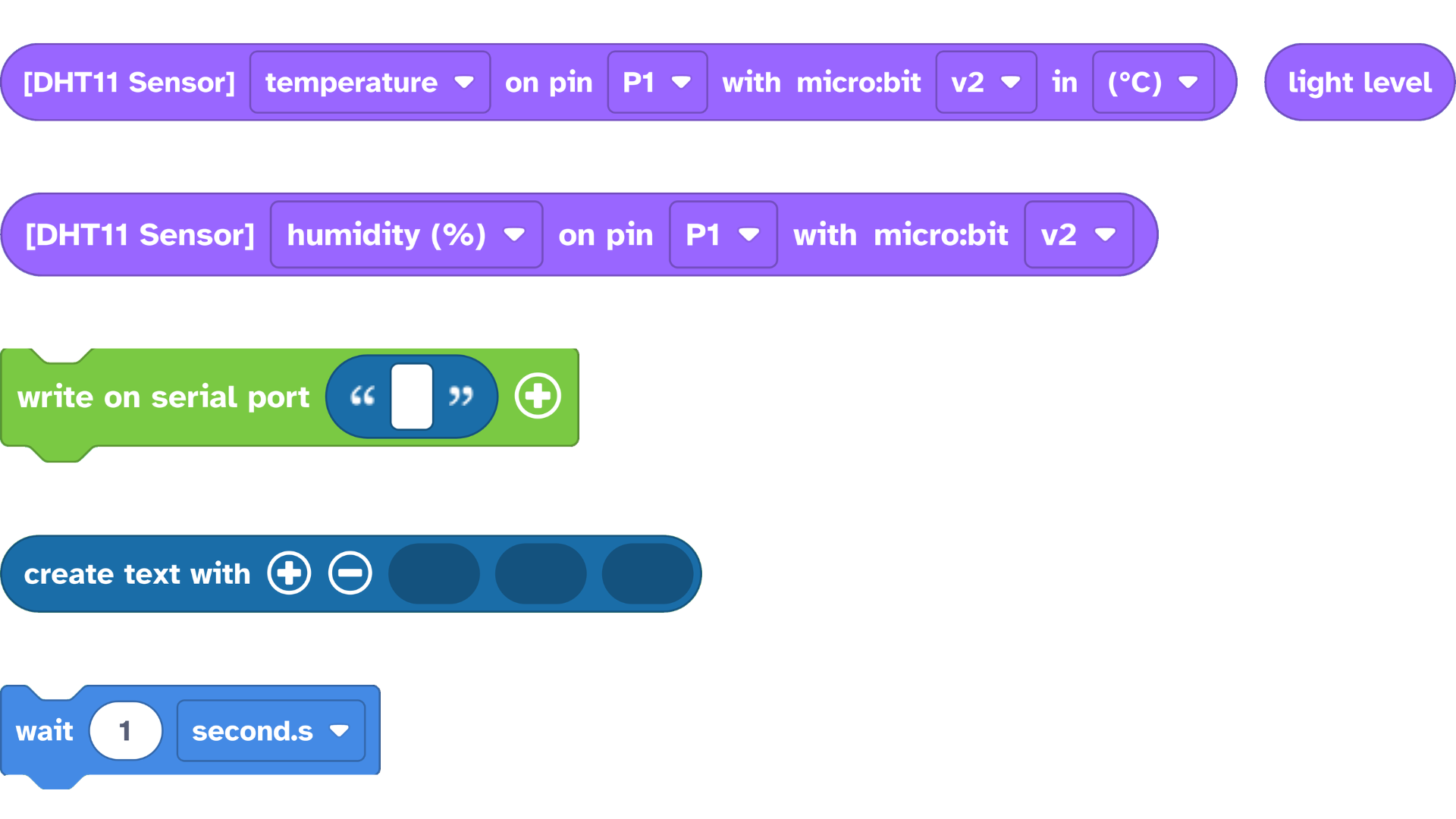Click plus icon on write on serial port block
Viewport: 1456px width, 819px height.
[x=538, y=396]
